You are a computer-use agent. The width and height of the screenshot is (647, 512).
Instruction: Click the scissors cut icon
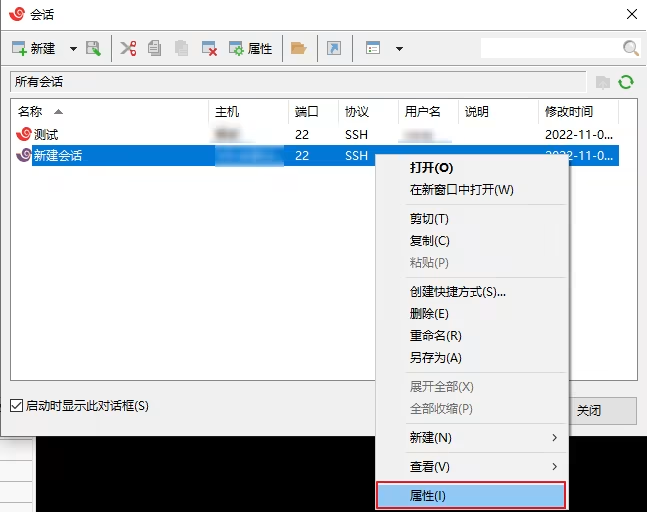click(128, 49)
